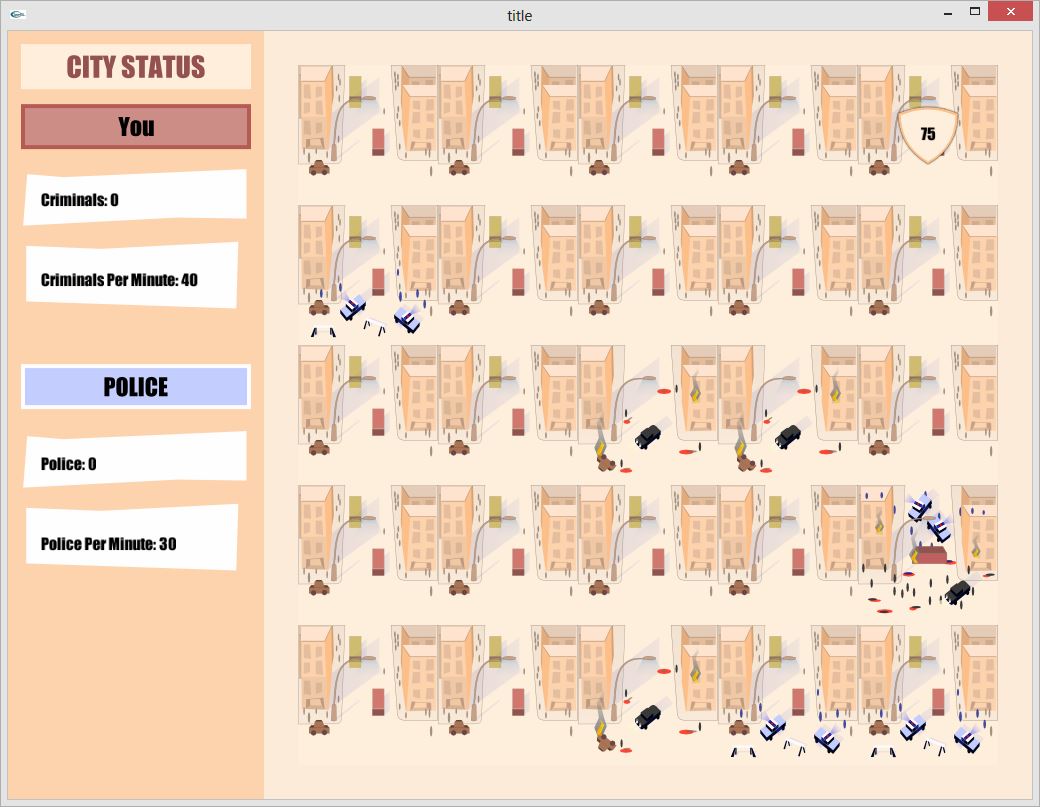Close the title window
This screenshot has width=1040, height=807.
tap(1010, 11)
